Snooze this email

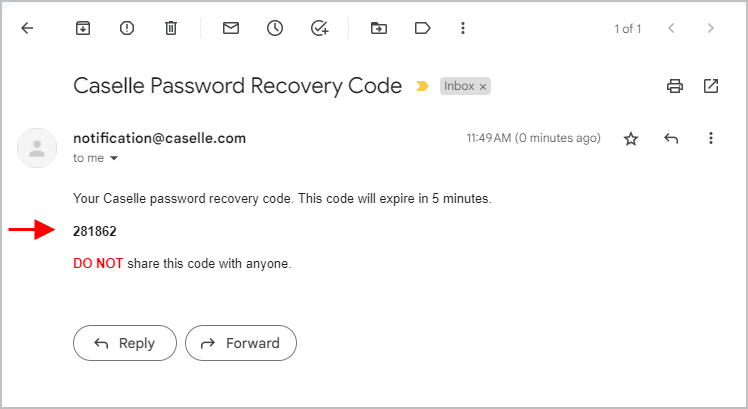pos(275,28)
